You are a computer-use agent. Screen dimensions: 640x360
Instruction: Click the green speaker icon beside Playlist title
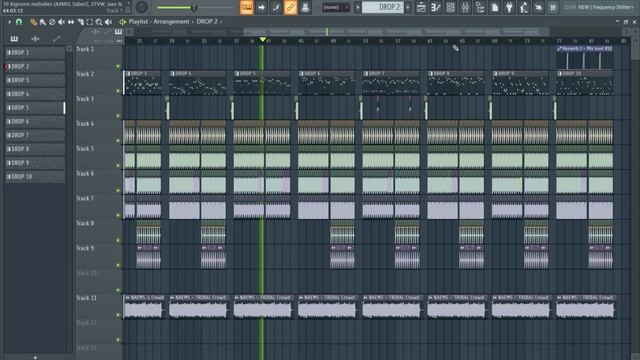122,22
